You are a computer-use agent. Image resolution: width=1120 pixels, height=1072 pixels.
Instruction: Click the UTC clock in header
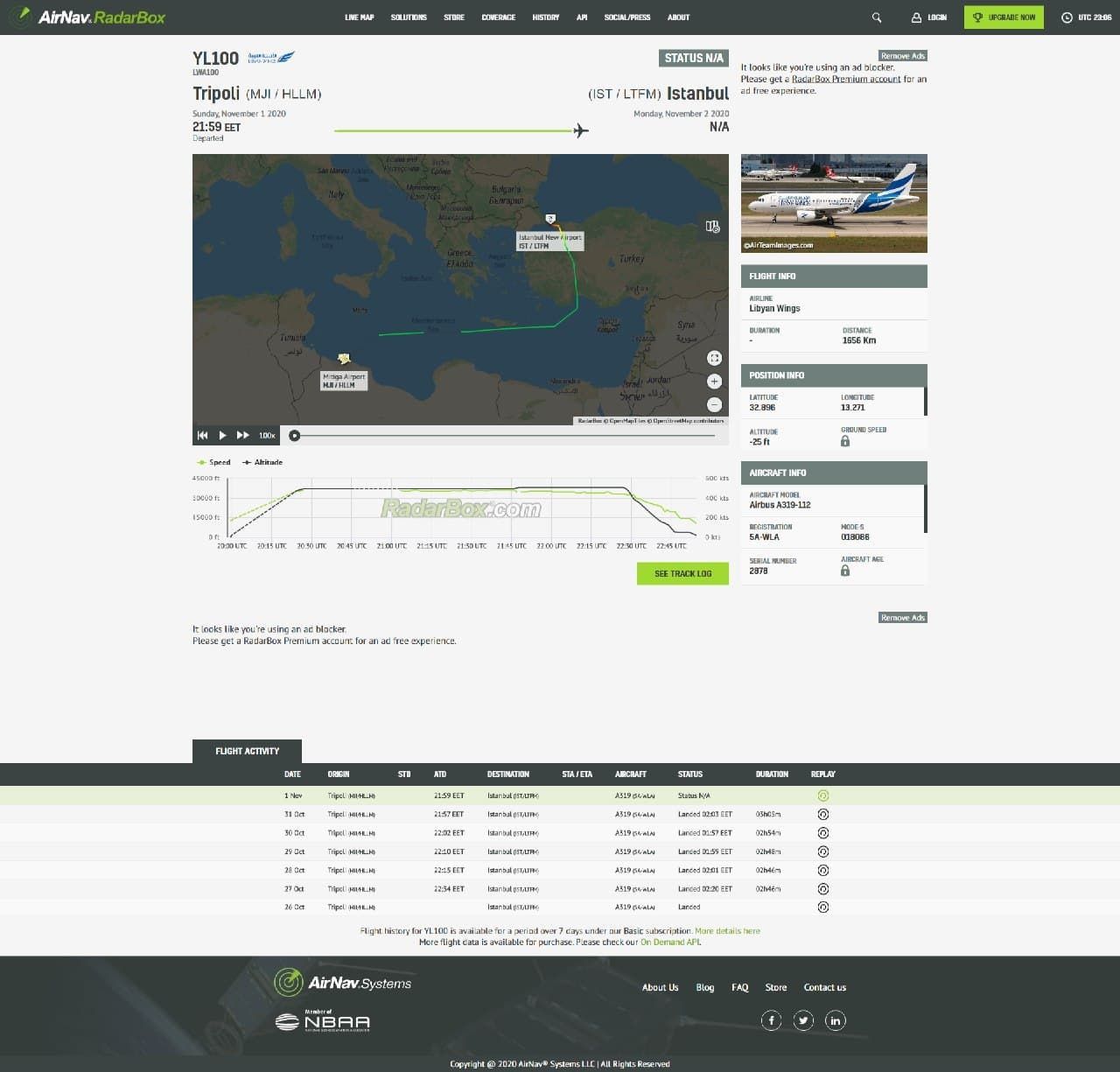coord(1086,18)
